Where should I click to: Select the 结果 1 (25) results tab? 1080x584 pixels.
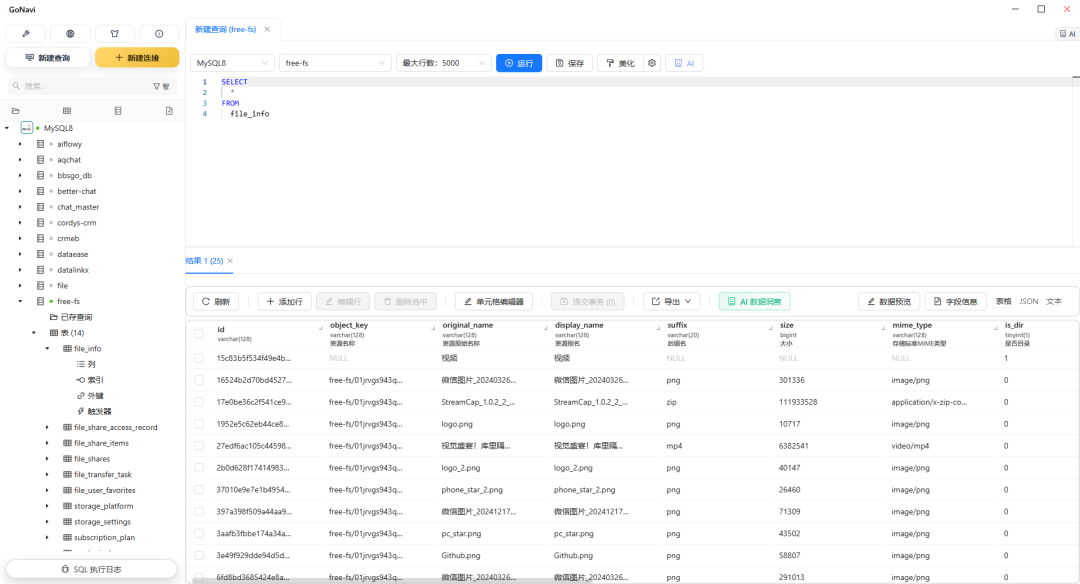(x=204, y=261)
